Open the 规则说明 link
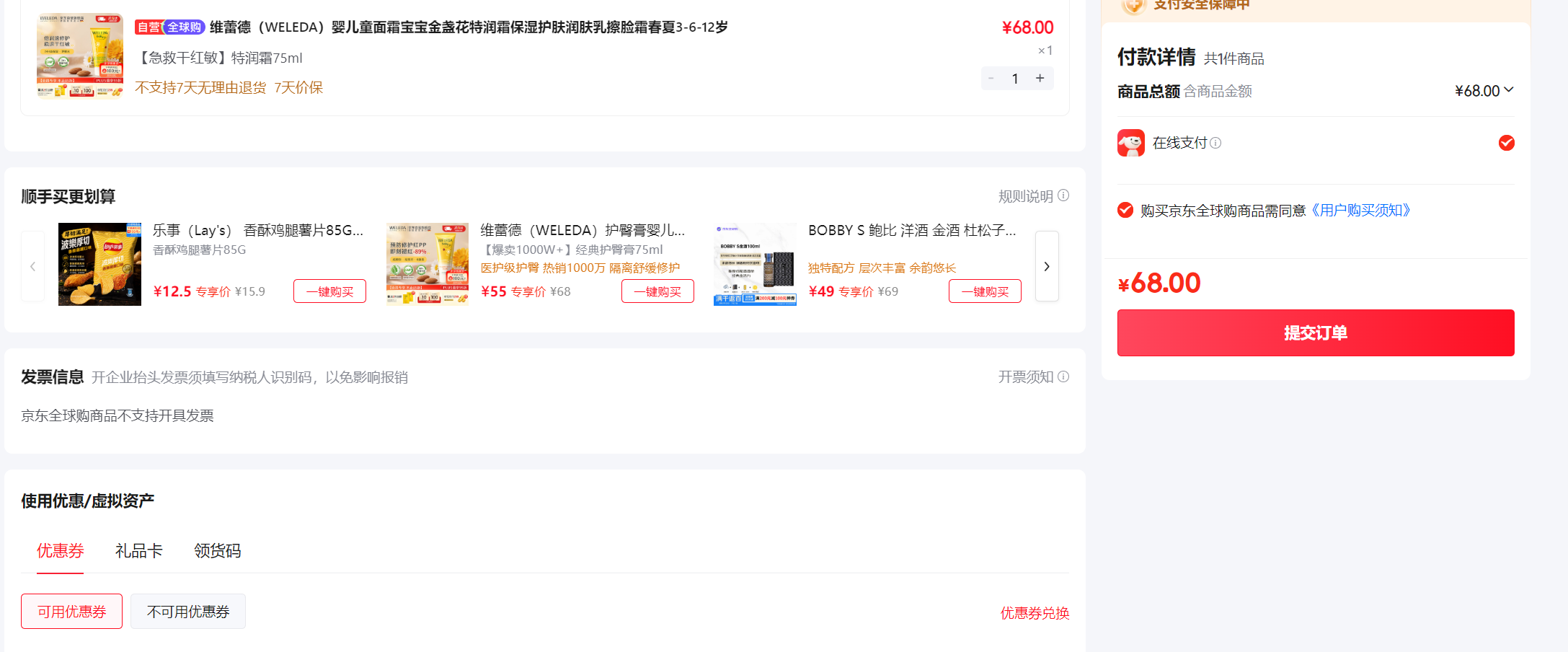This screenshot has height=652, width=1568. 1025,196
